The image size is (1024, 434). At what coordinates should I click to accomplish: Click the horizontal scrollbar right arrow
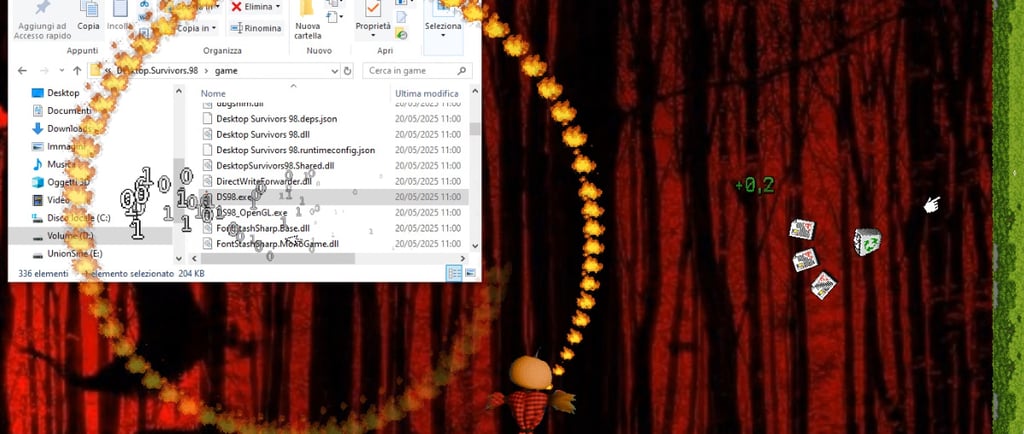[463, 258]
